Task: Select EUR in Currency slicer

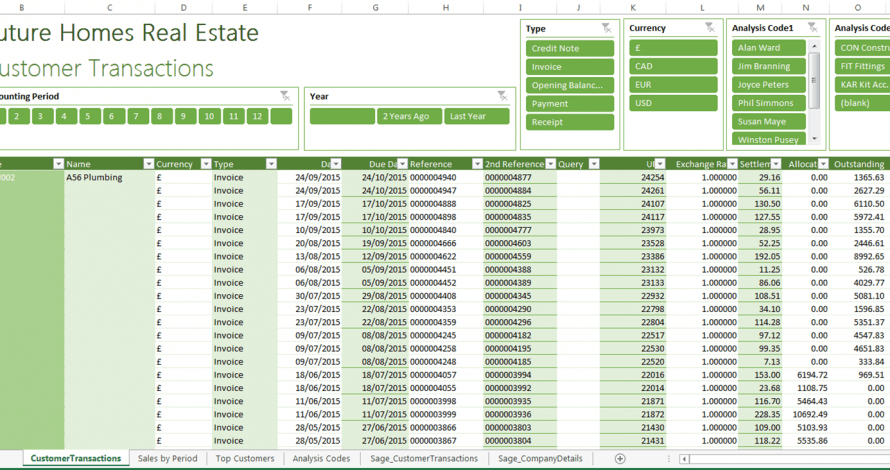Action: point(673,85)
